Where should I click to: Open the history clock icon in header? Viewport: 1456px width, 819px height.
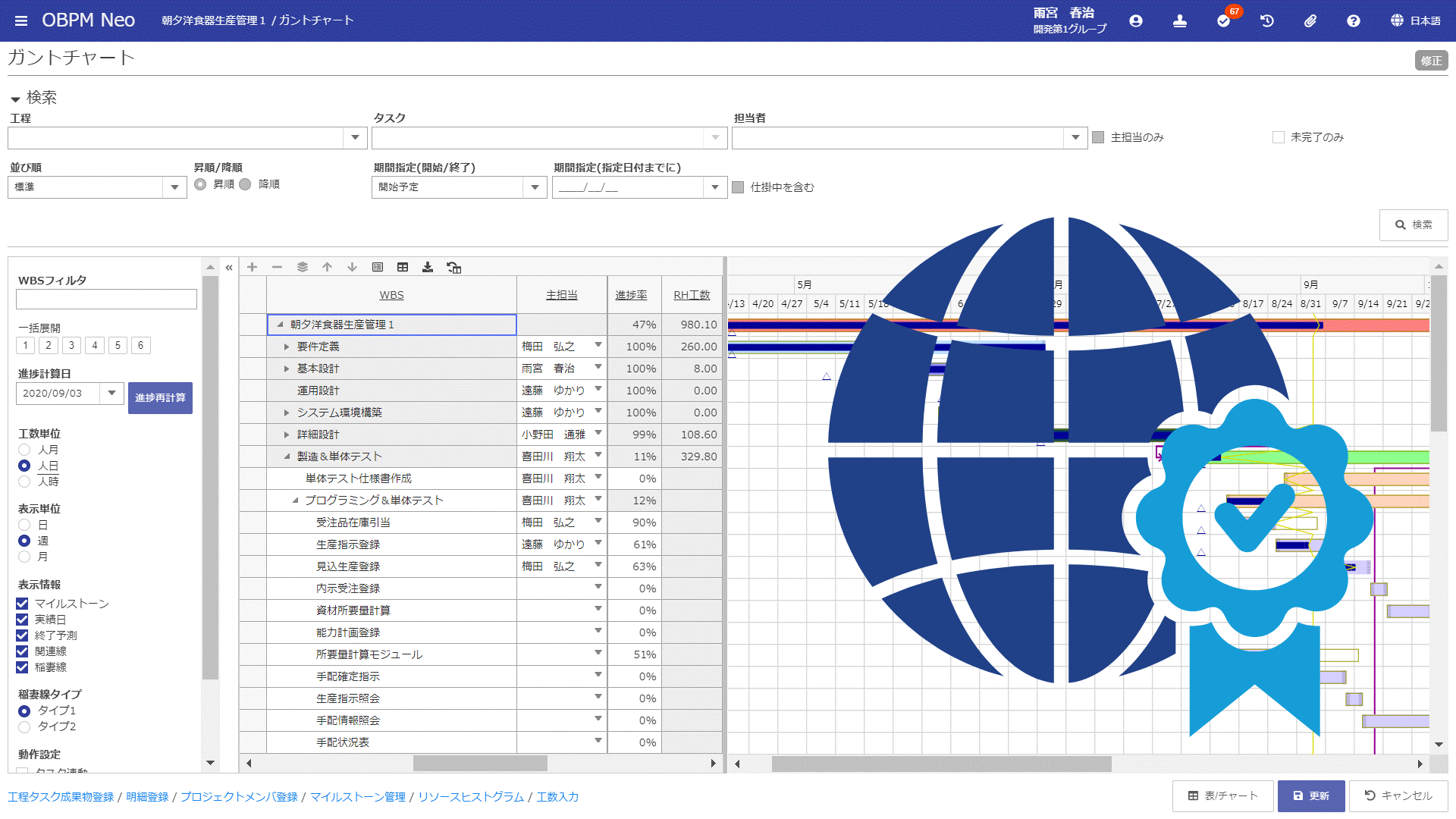[x=1267, y=21]
